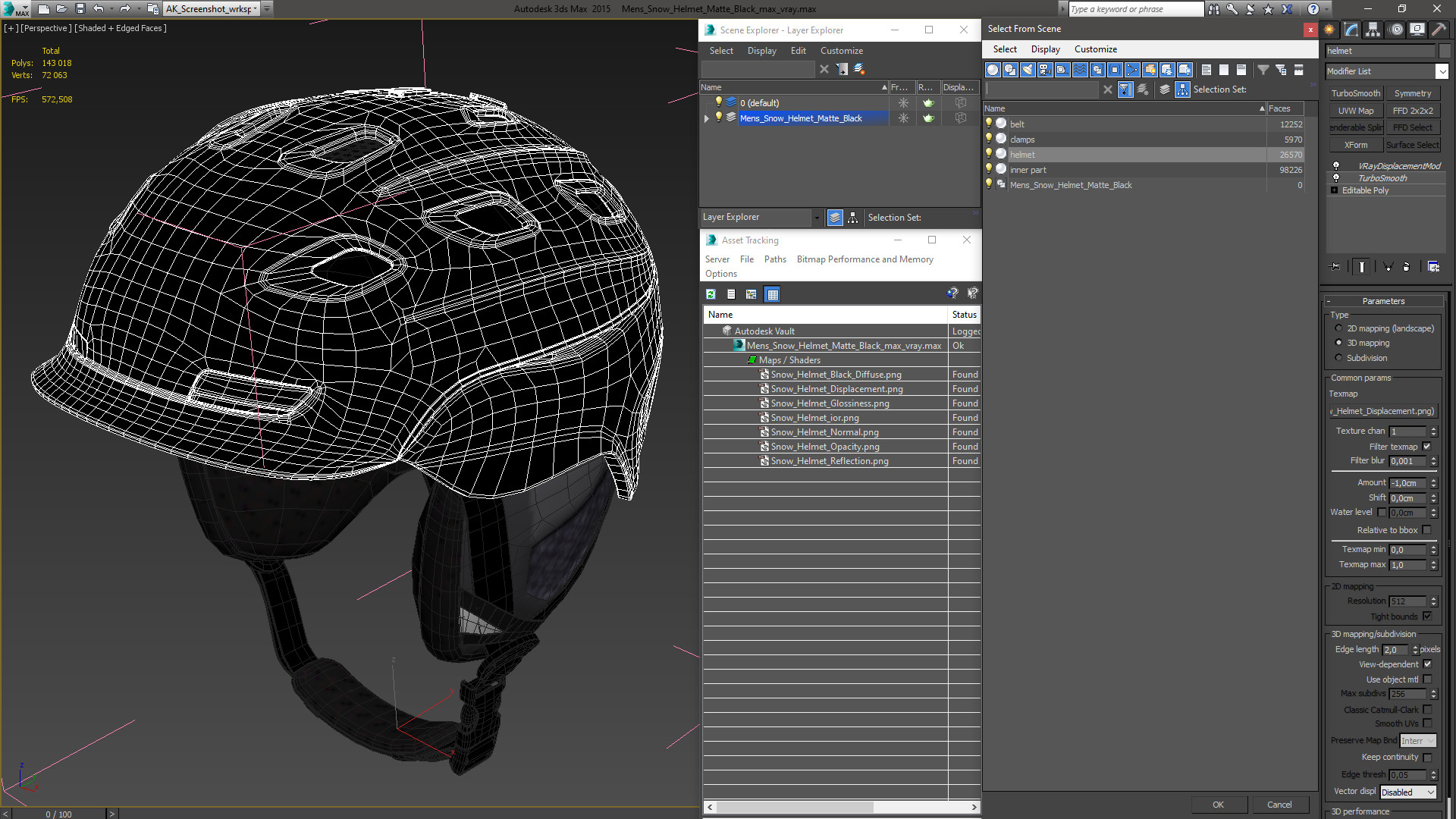This screenshot has height=819, width=1456.
Task: Toggle Display Shapes filter in Select From Scene
Action: [x=1010, y=70]
